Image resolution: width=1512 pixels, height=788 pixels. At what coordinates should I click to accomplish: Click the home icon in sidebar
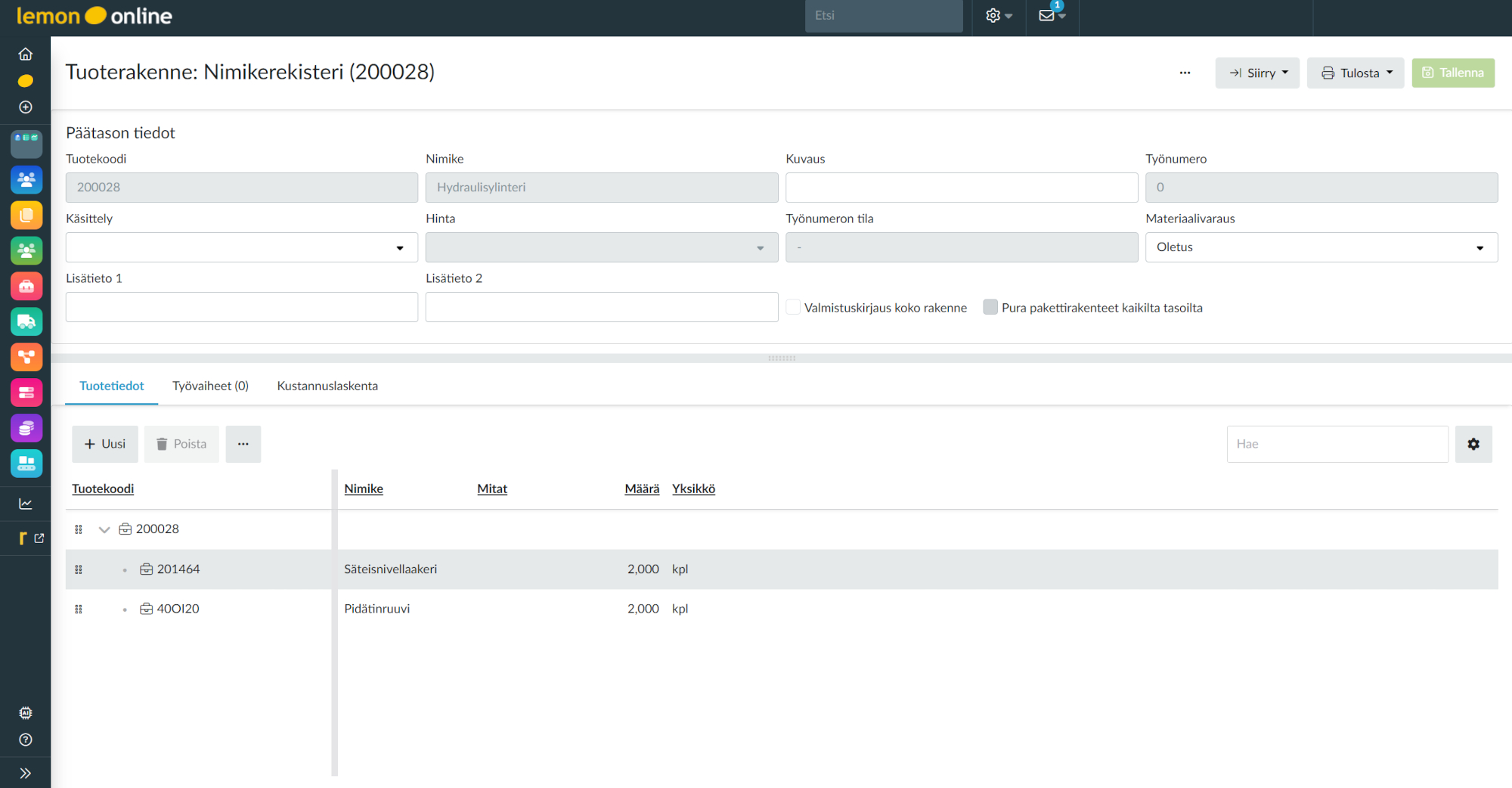click(26, 54)
